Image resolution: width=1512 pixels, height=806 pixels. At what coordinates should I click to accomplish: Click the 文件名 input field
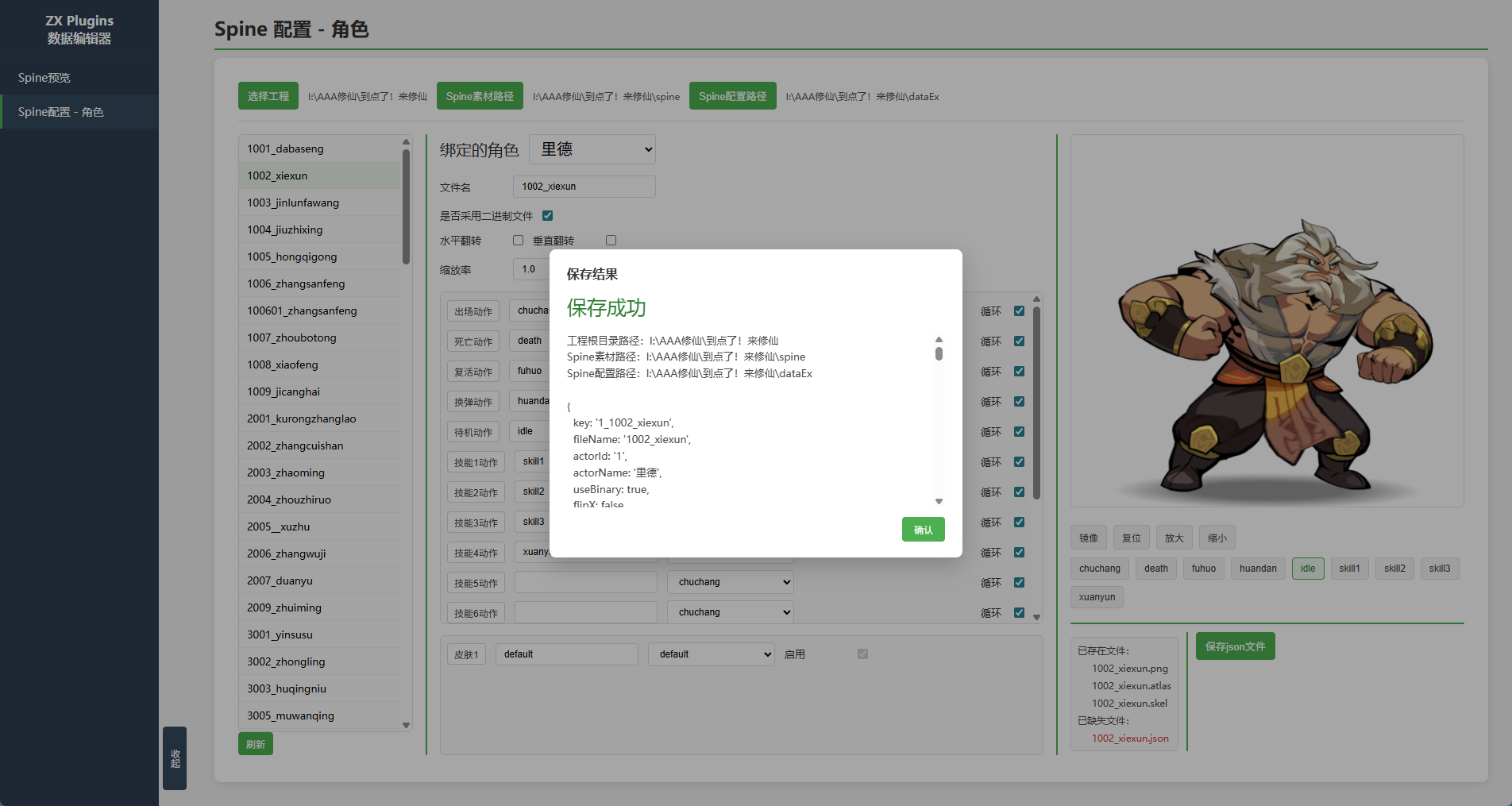584,187
